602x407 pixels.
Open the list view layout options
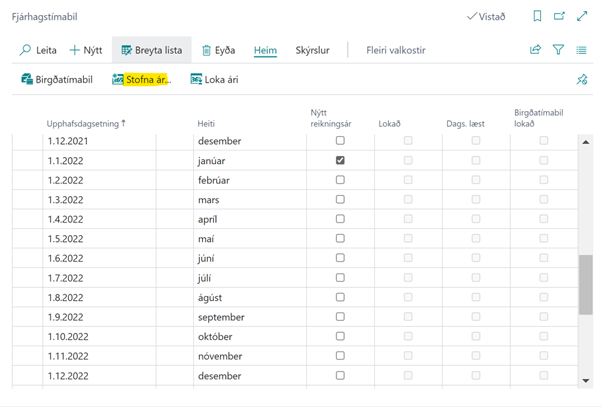[x=582, y=50]
